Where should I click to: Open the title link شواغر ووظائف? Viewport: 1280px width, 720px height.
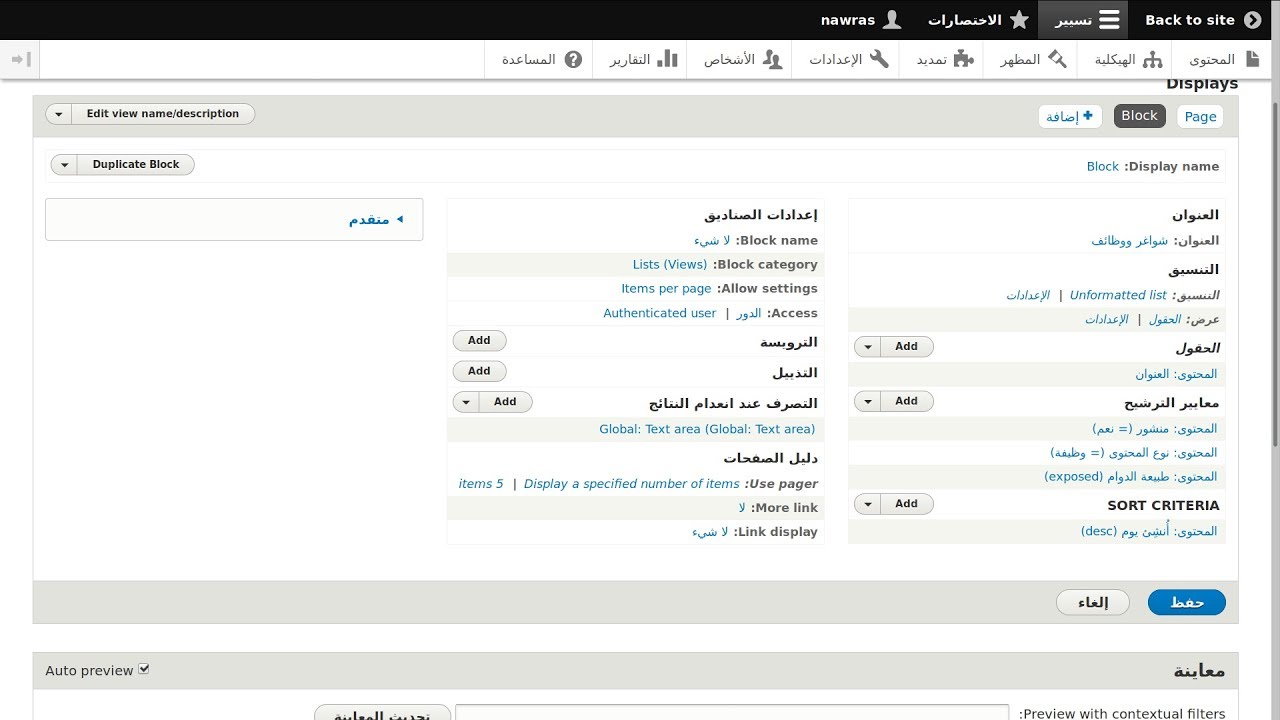[x=1130, y=241]
